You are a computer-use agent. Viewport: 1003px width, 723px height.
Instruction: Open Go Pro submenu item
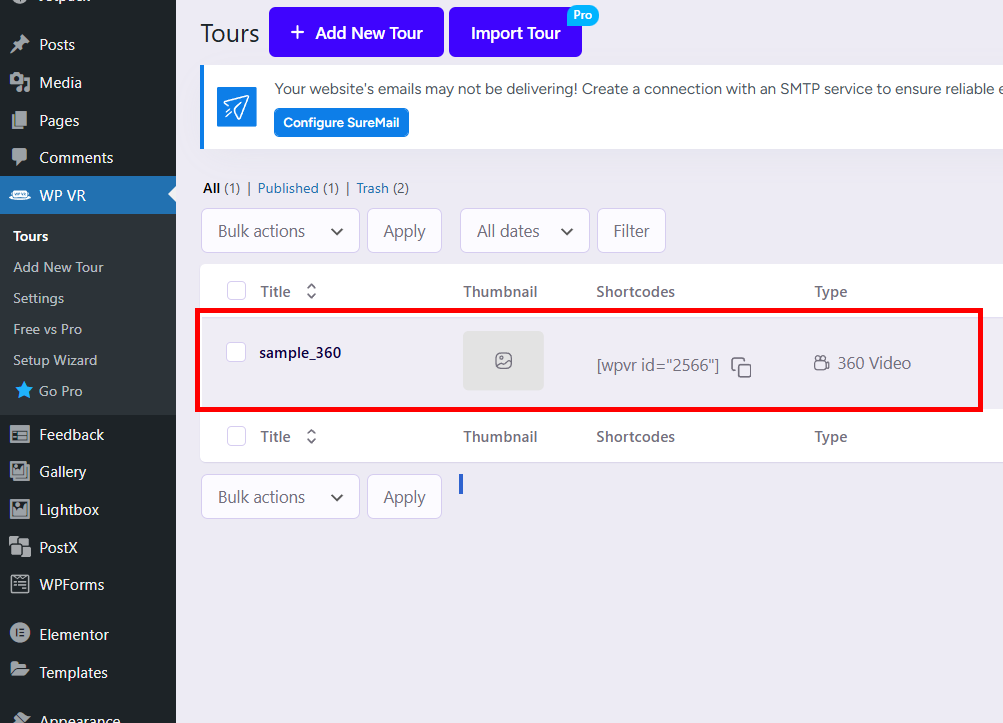click(x=60, y=391)
